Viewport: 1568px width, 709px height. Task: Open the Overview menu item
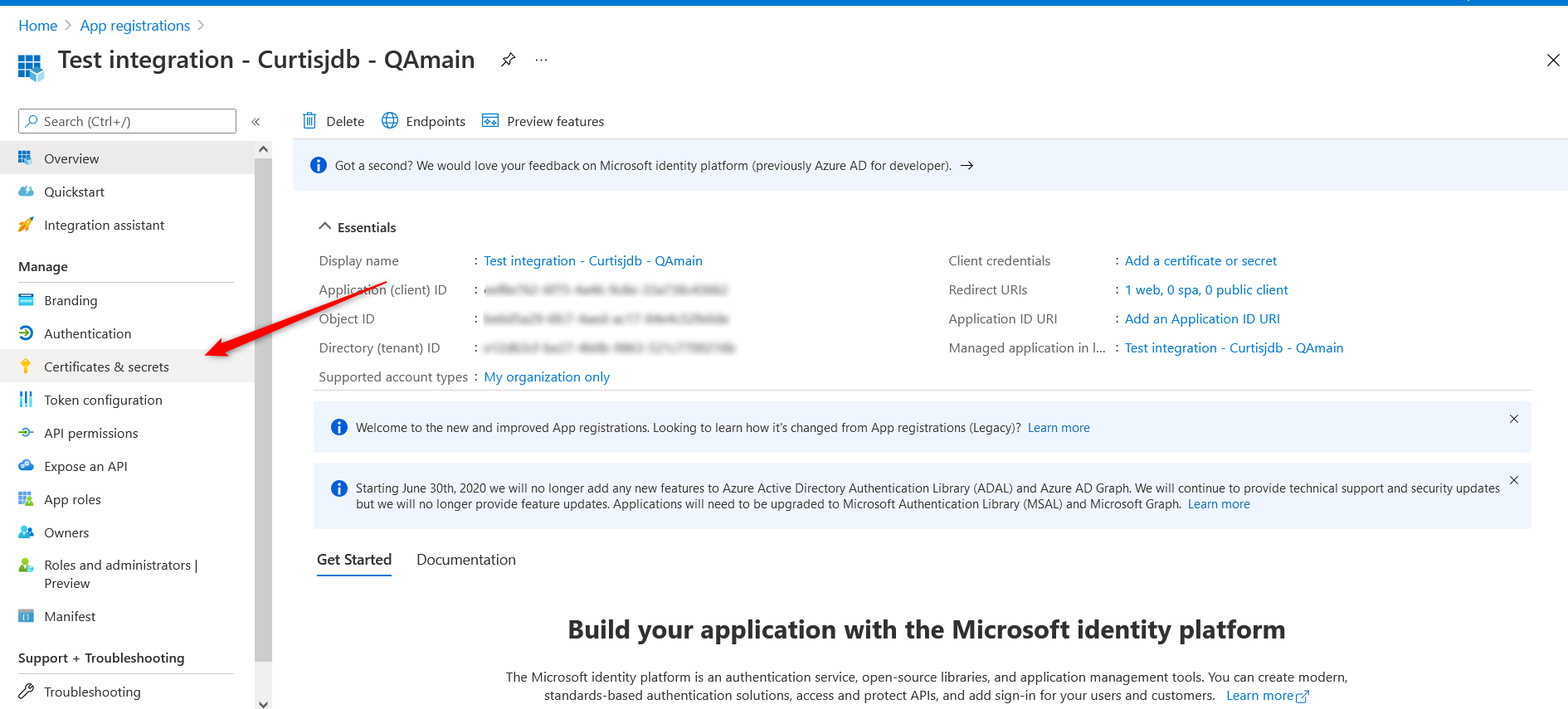[127, 158]
